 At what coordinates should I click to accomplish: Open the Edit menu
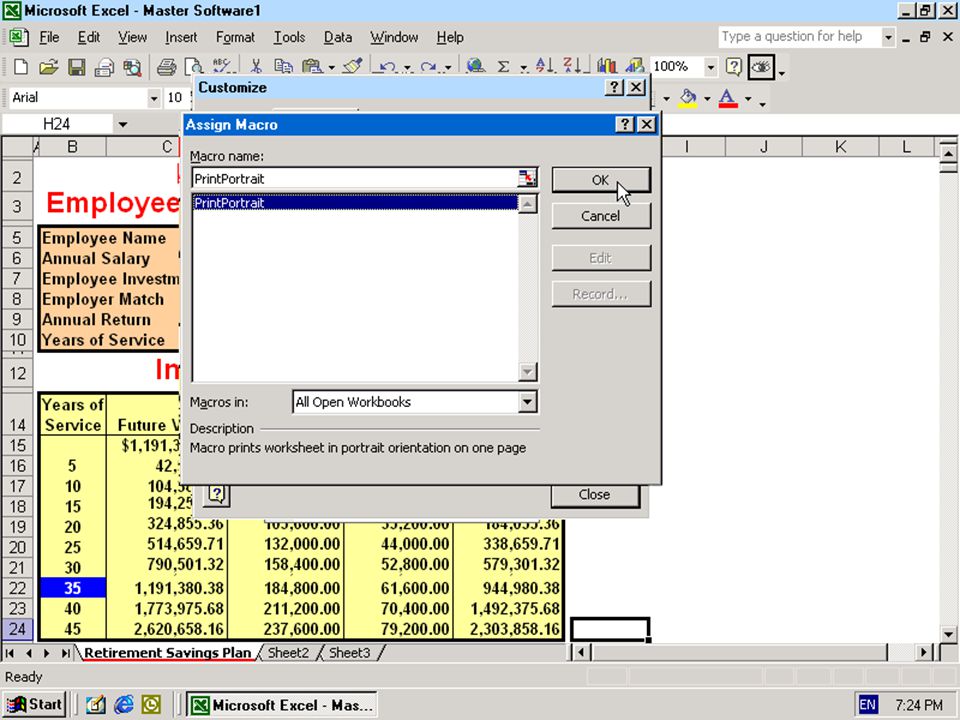[x=89, y=37]
